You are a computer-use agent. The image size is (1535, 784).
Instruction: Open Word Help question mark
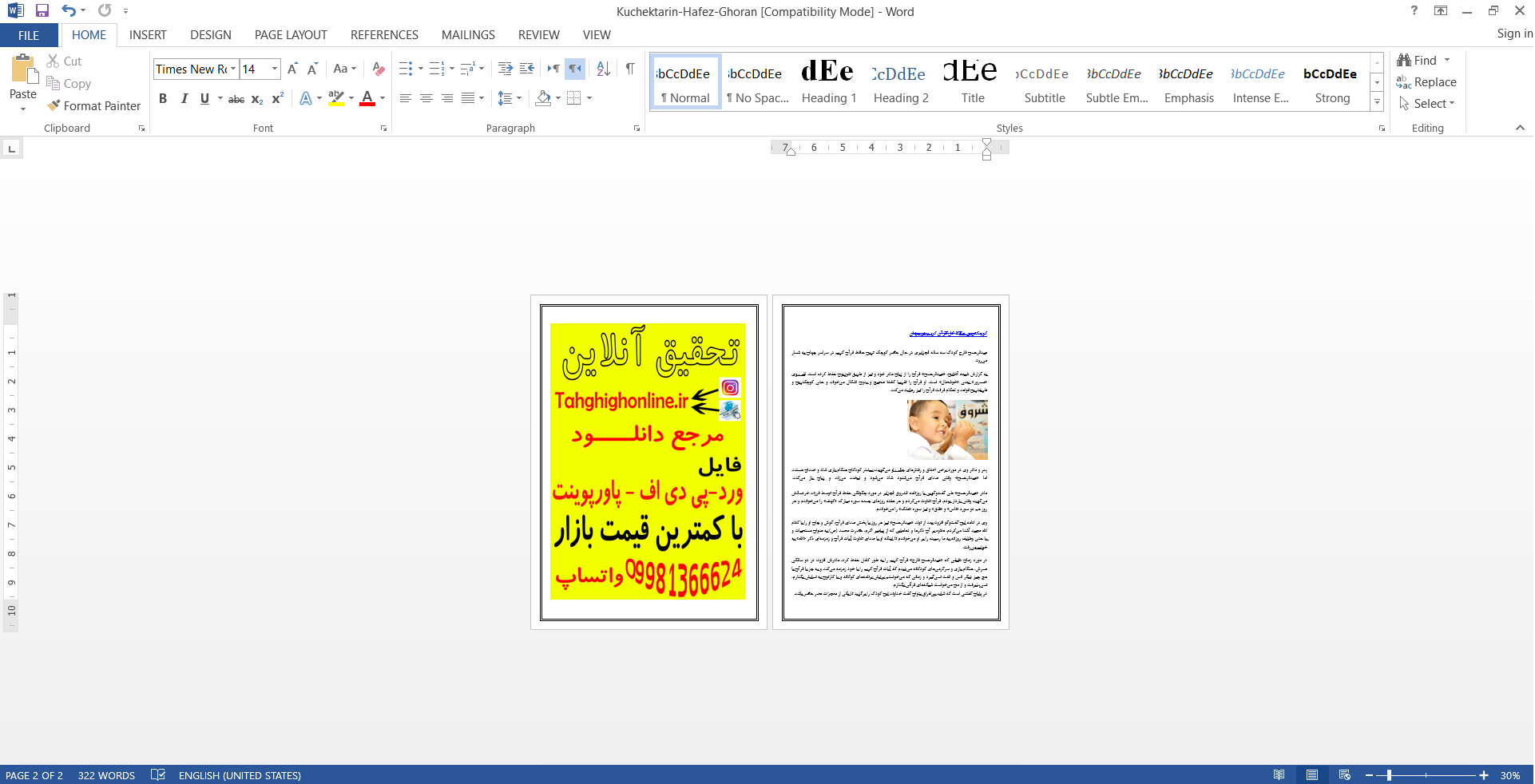(1414, 10)
